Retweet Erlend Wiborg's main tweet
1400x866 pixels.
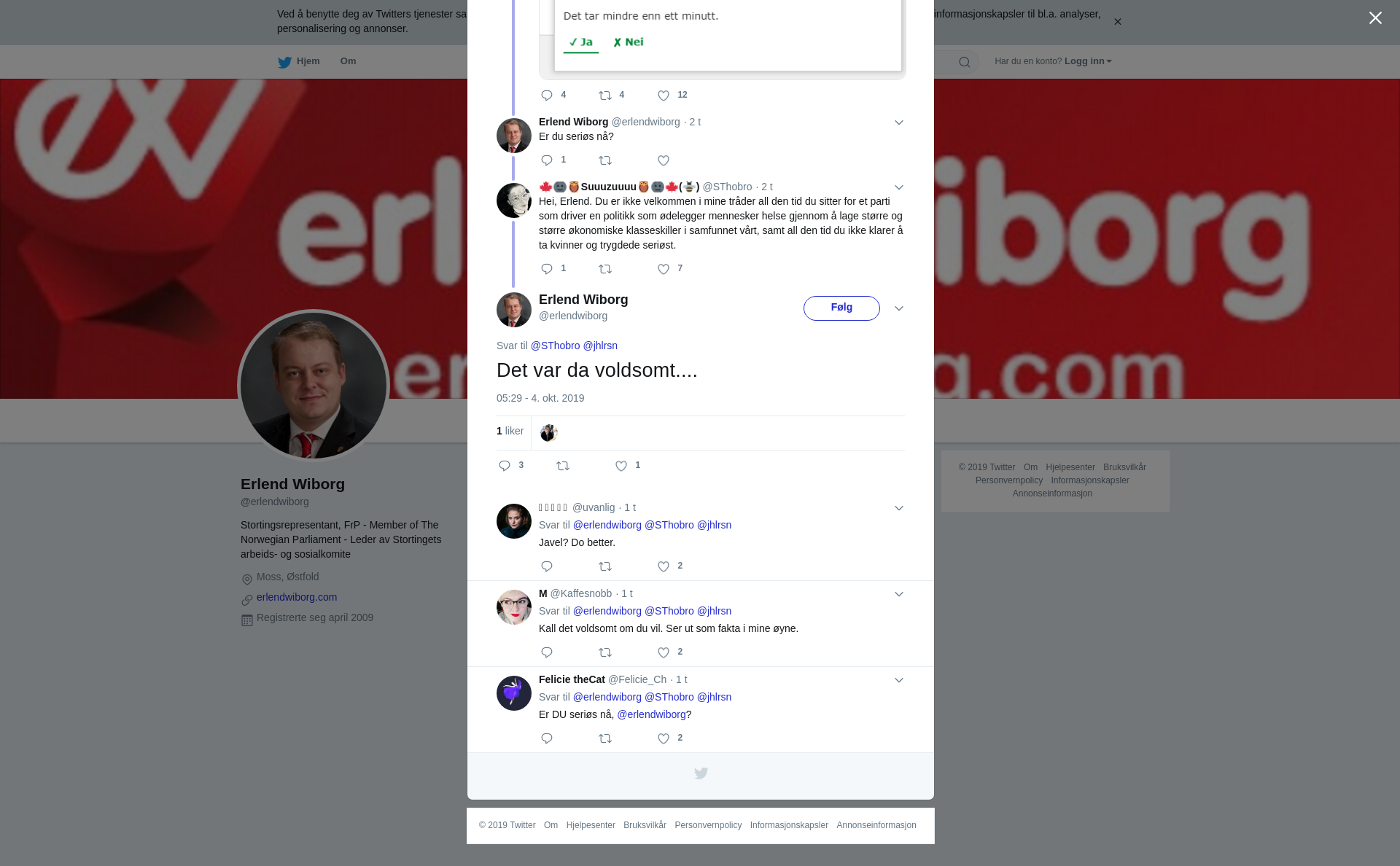click(x=563, y=466)
